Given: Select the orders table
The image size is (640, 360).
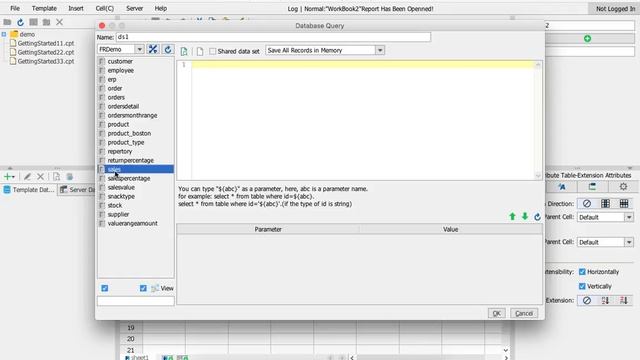Looking at the screenshot, I should click(116, 97).
